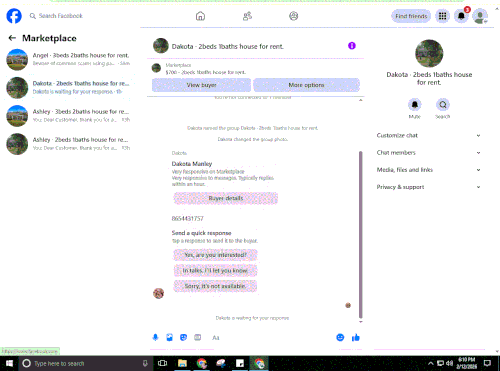
Task: Click the chat scroll up arrow
Action: 360,100
